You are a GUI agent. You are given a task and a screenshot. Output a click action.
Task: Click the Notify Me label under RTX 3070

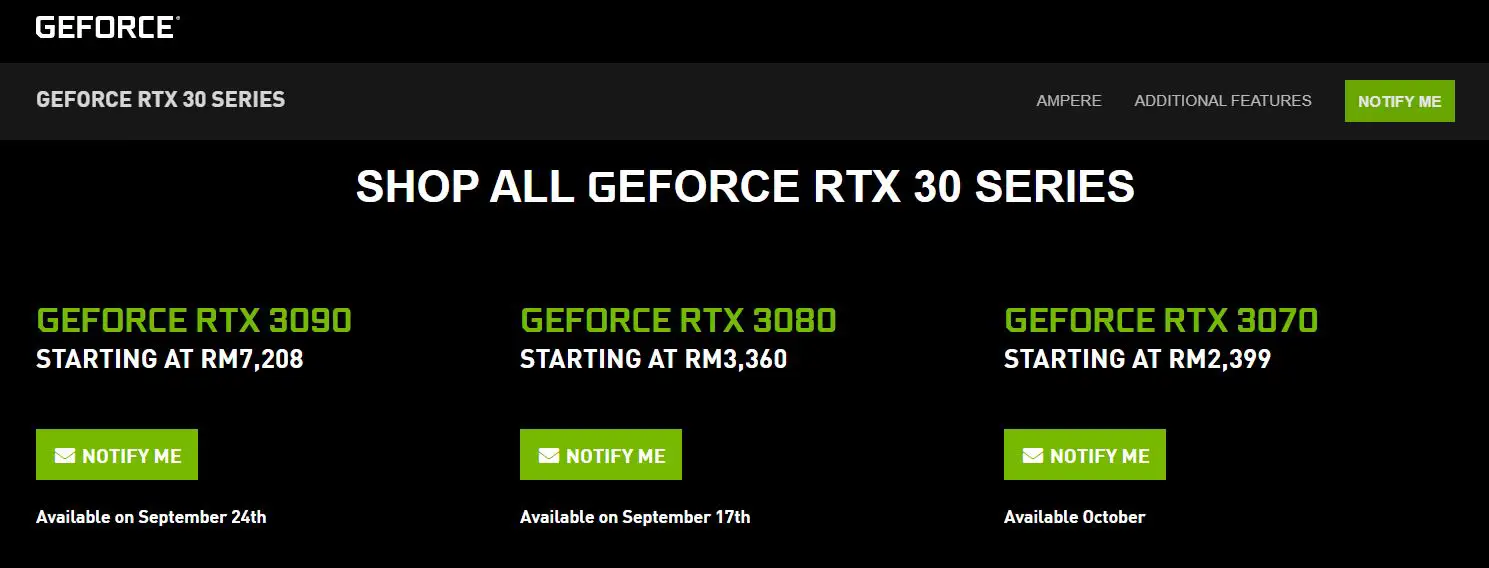click(1100, 456)
